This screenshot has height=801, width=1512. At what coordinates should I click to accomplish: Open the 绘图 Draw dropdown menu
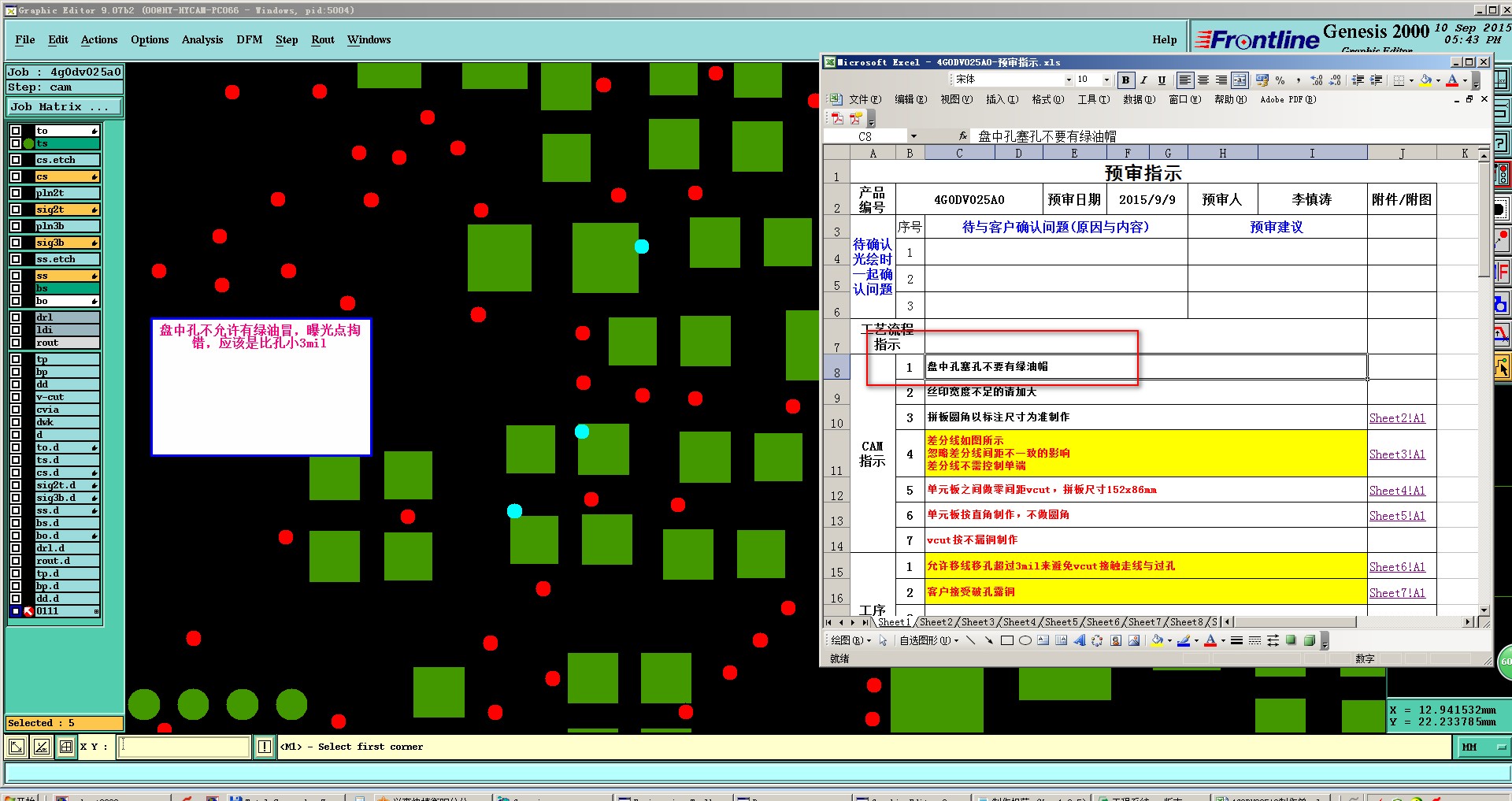[850, 640]
